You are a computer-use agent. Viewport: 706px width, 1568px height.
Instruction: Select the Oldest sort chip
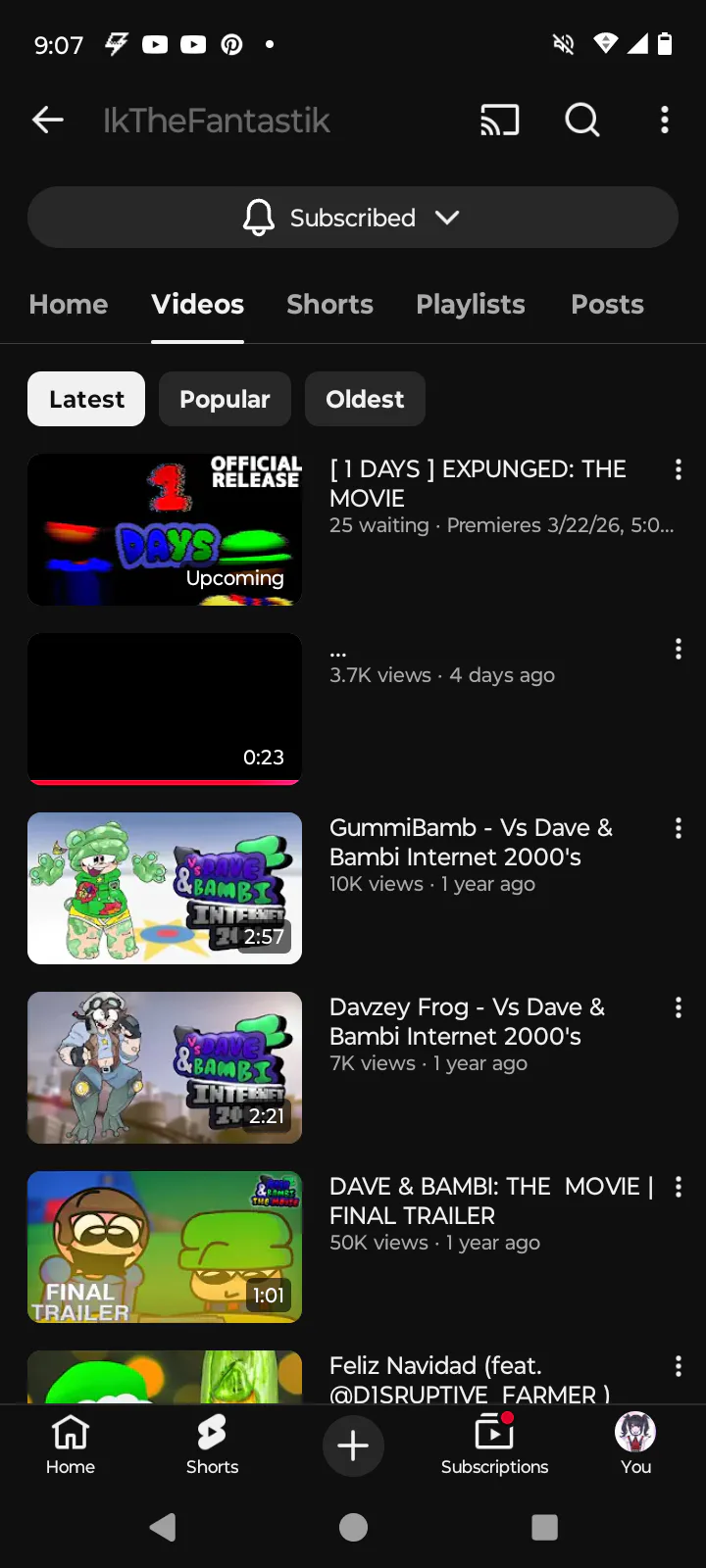(365, 399)
